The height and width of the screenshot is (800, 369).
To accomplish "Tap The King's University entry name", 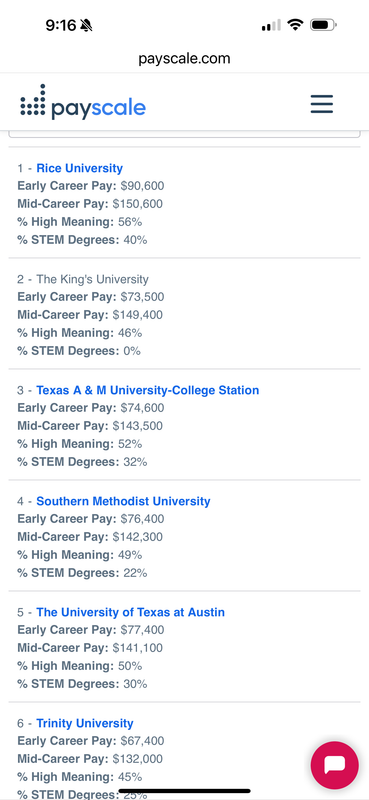I will tap(92, 280).
